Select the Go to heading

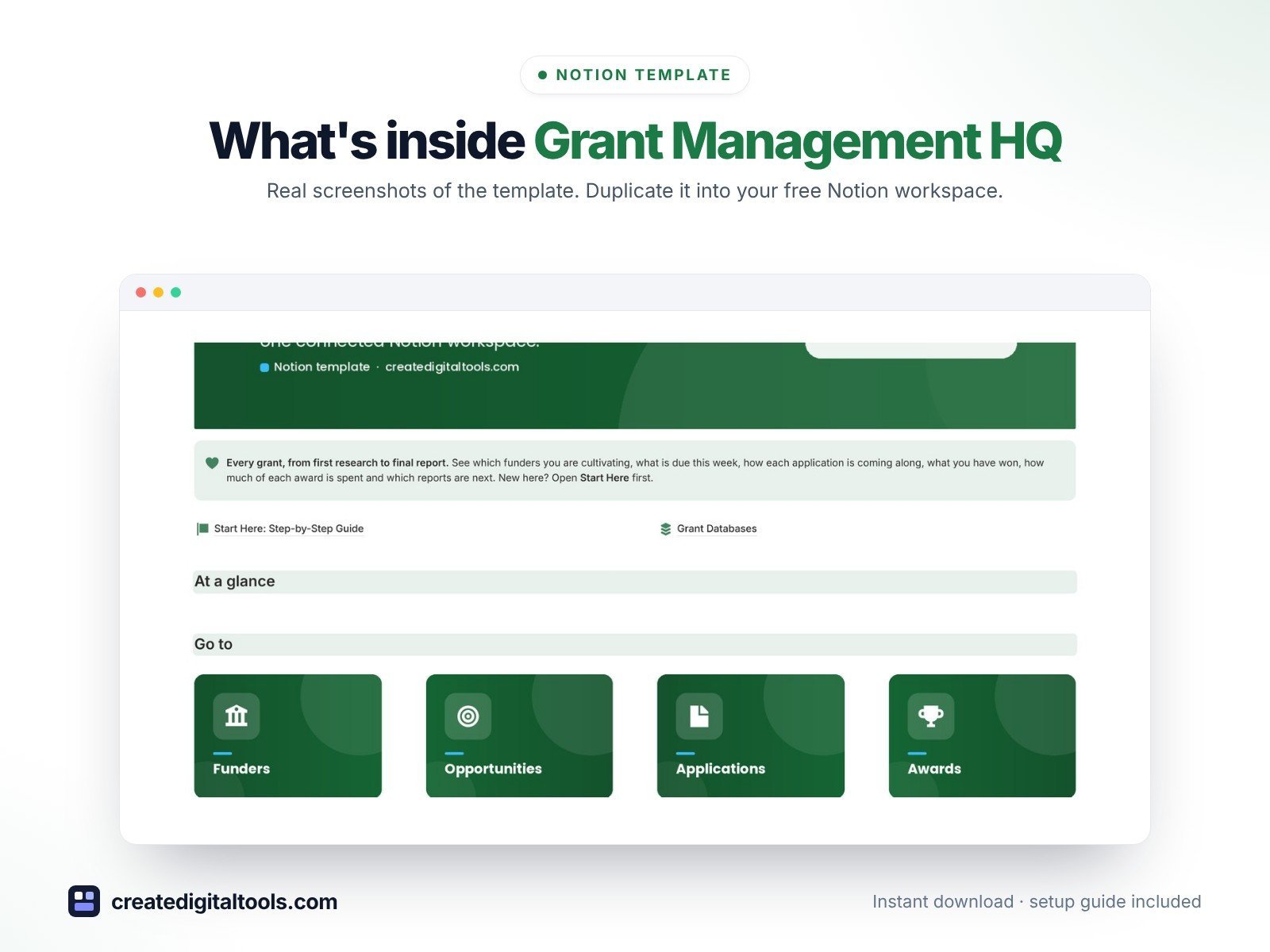pyautogui.click(x=214, y=644)
